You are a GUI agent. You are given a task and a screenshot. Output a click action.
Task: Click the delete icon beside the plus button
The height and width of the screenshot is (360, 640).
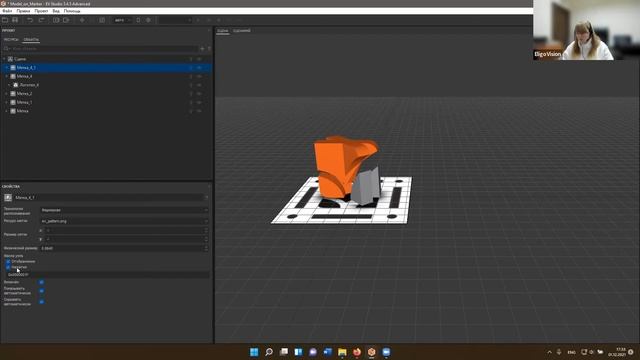(x=209, y=49)
